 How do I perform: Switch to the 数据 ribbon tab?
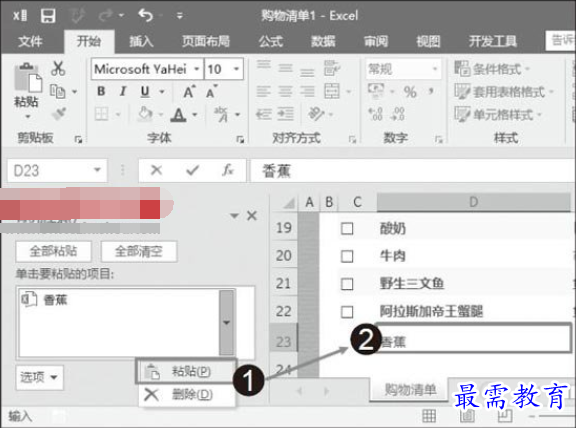click(x=323, y=41)
